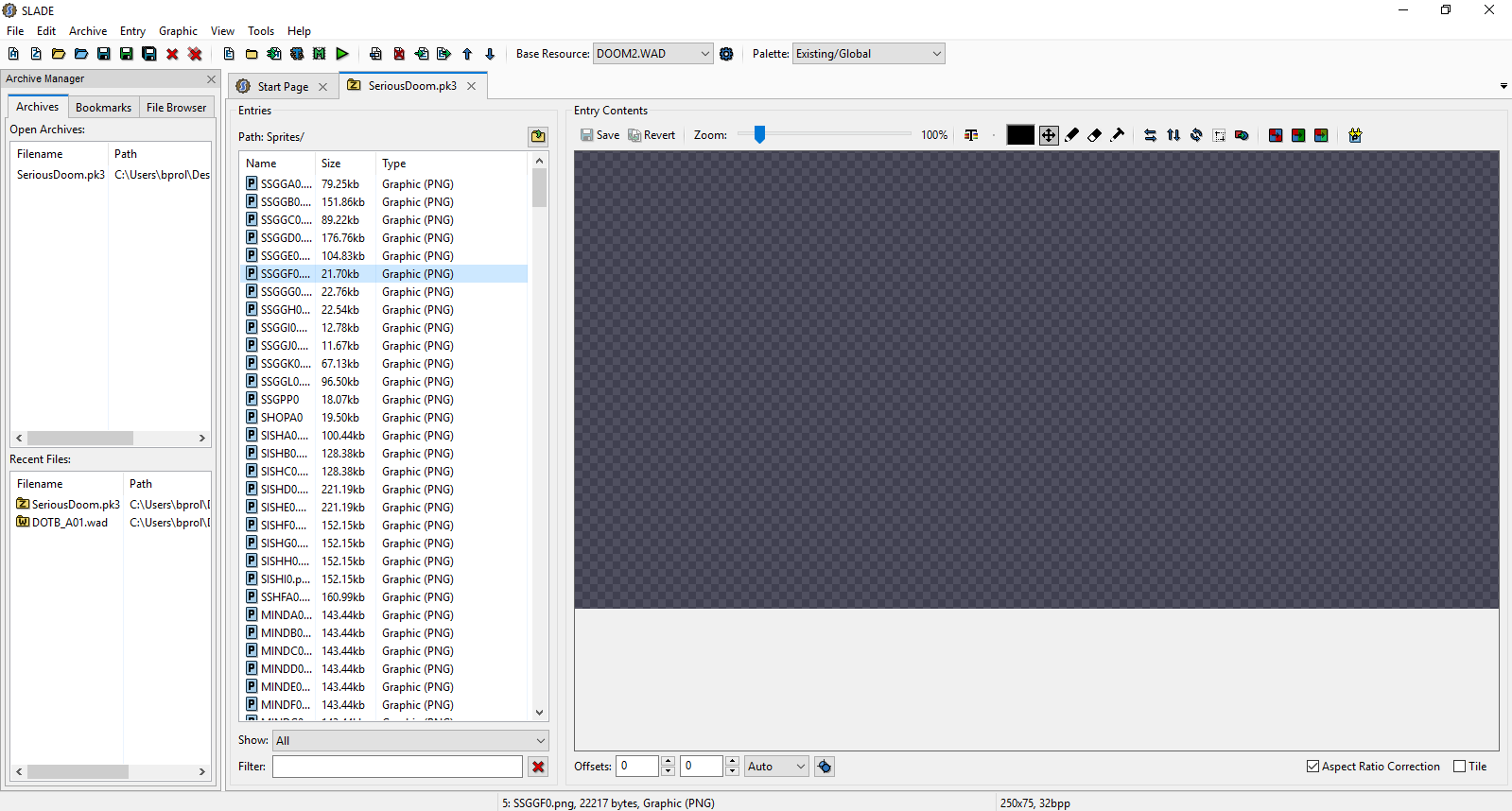Click the close archive red X icon
1512x811 pixels.
(172, 54)
